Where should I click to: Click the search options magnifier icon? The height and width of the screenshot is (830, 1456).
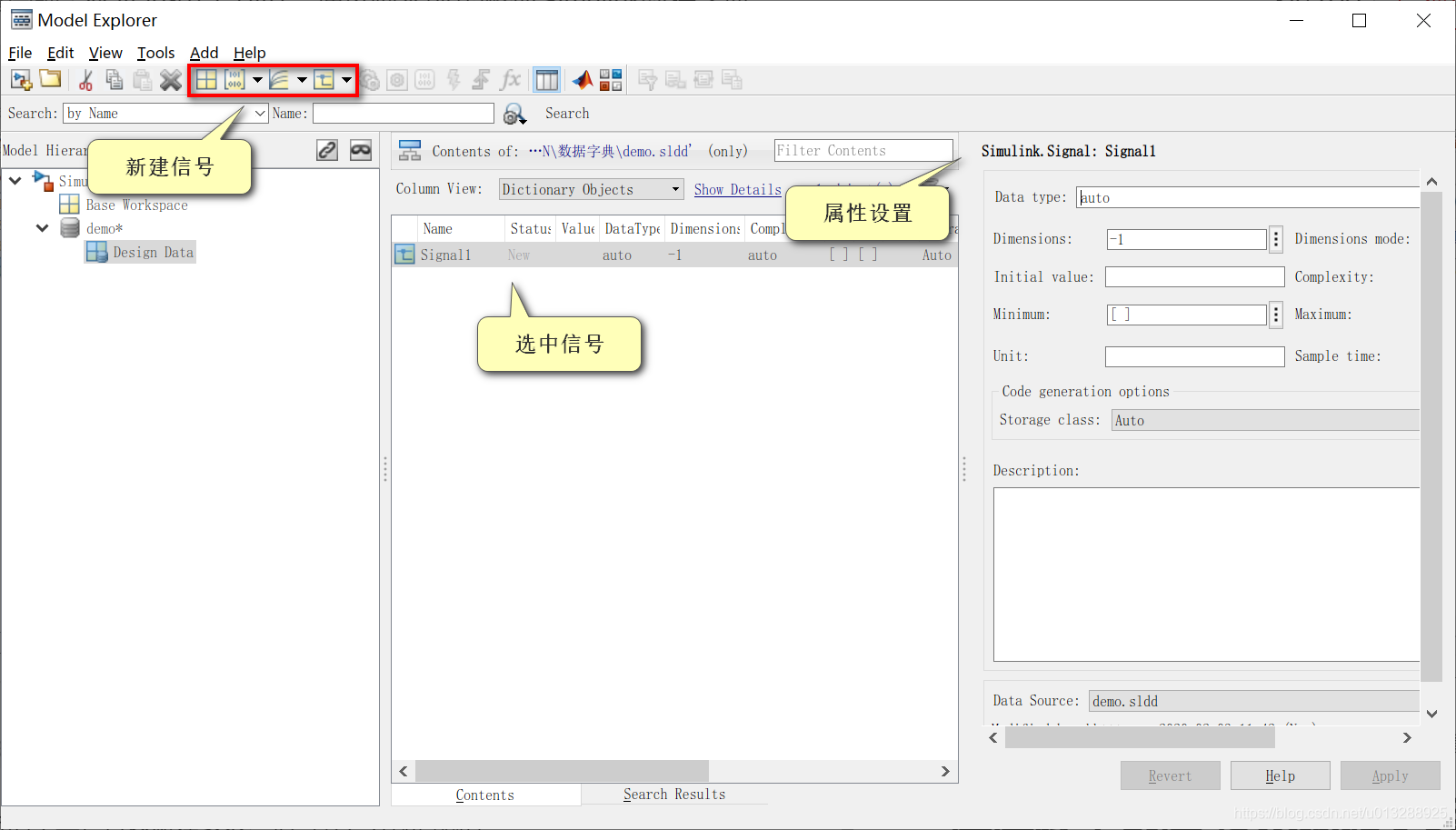(x=514, y=114)
